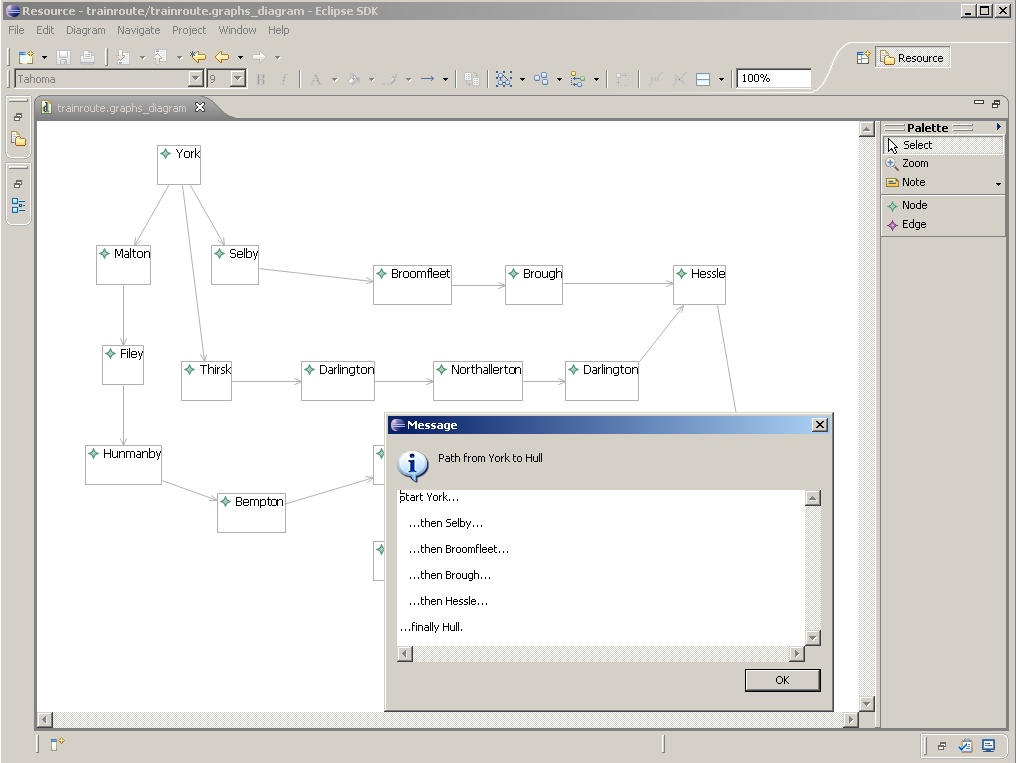
Task: Click the message text scroll-right arrow
Action: click(x=797, y=654)
